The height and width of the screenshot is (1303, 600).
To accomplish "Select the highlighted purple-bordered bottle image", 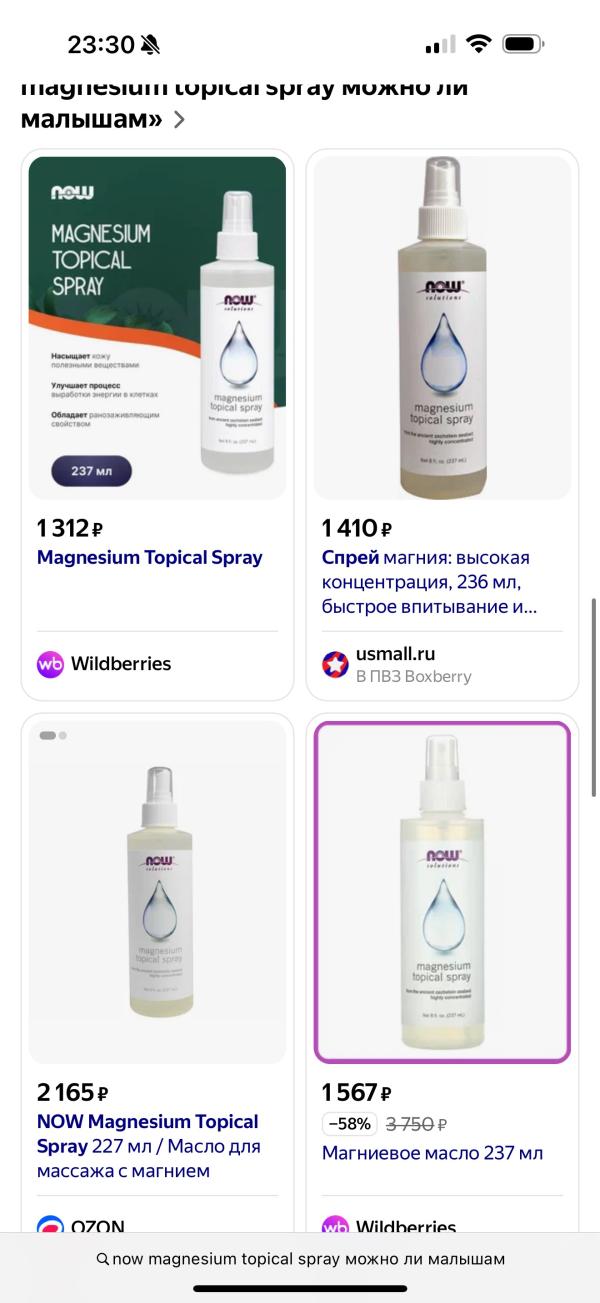I will click(x=442, y=891).
